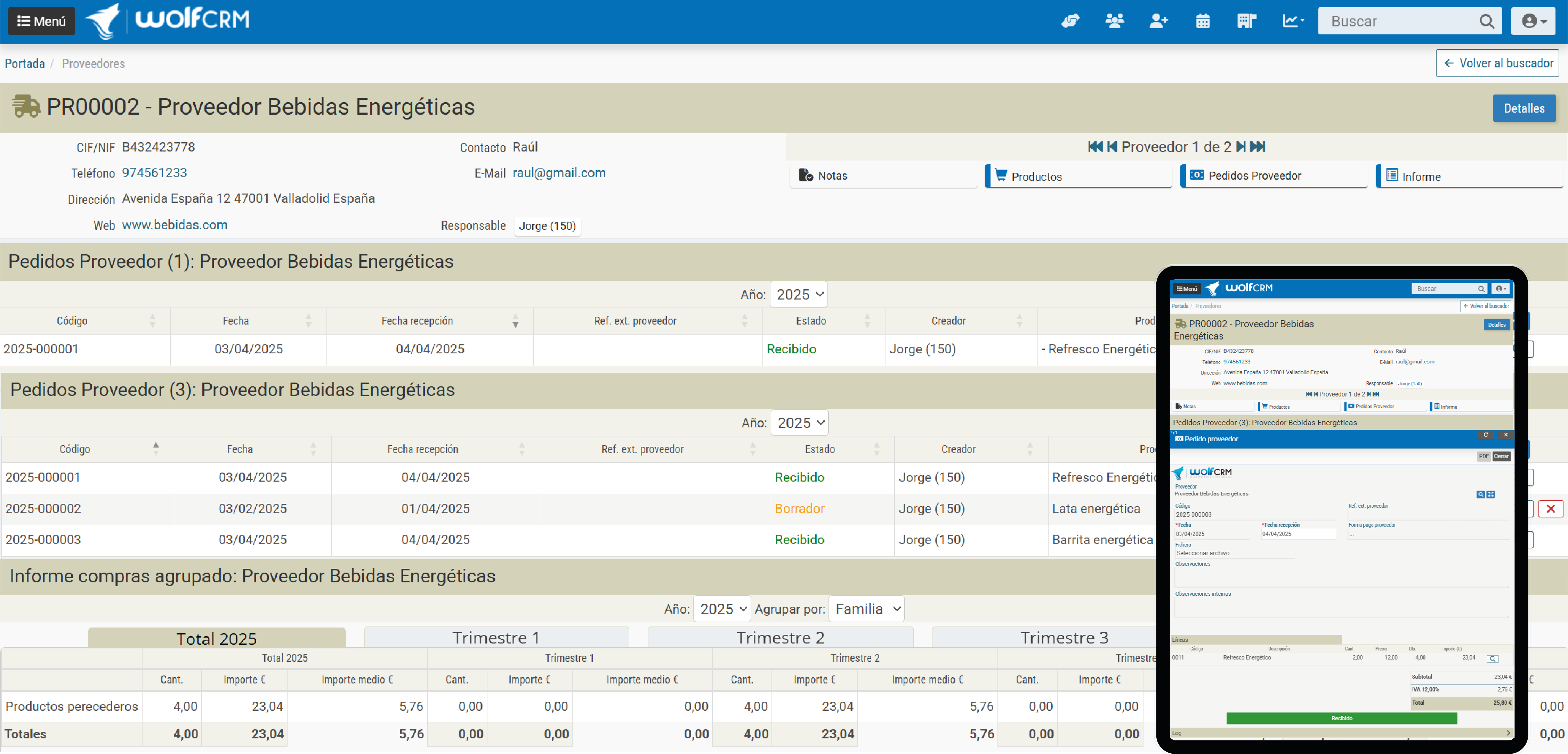Click Productos perecederos row label
This screenshot has width=1568, height=754.
(72, 706)
